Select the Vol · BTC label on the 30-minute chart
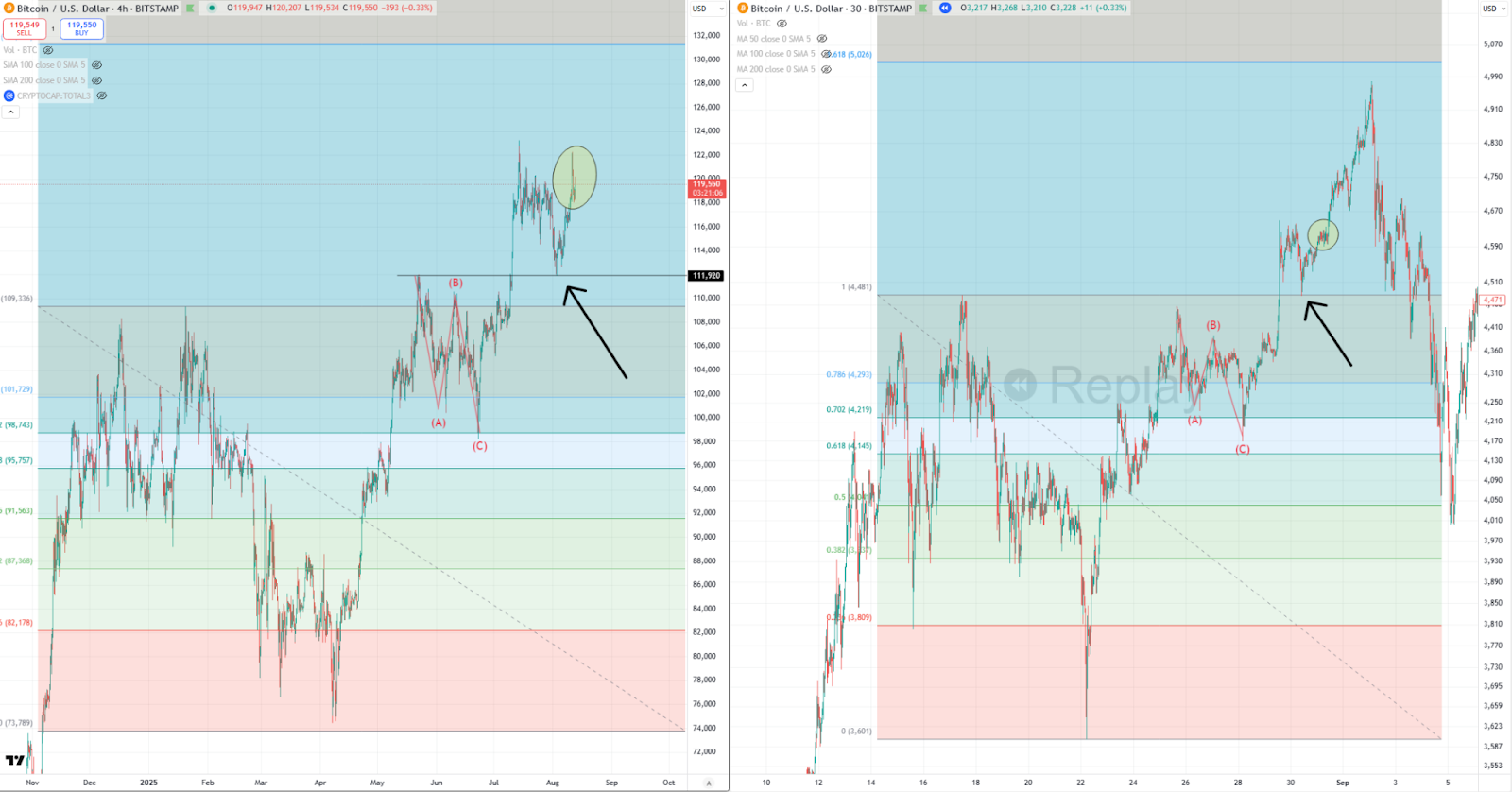Screen dimensions: 1512x792 [754, 24]
